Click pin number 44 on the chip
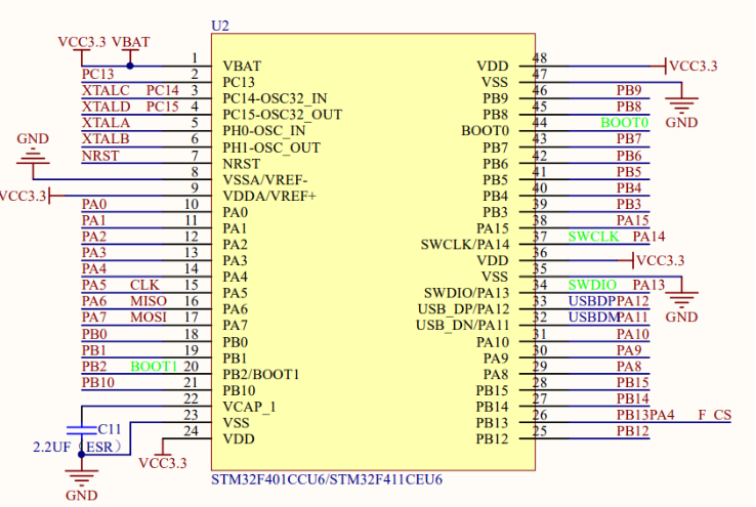The image size is (756, 507). (540, 122)
